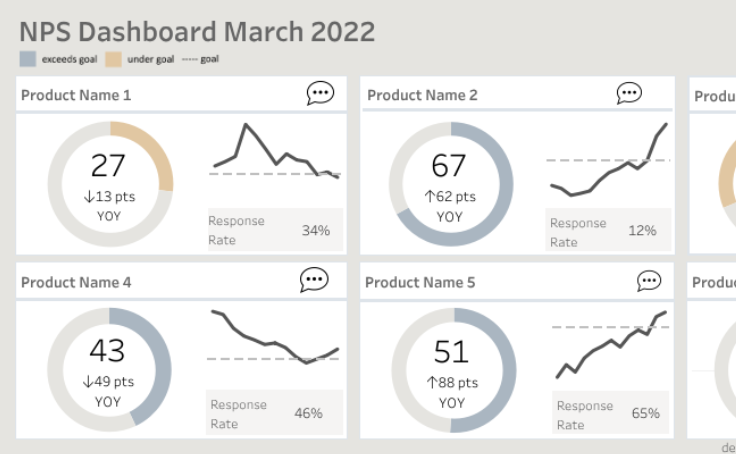Viewport: 736px width, 454px height.
Task: Click the 34% response rate box
Action: pyautogui.click(x=275, y=230)
